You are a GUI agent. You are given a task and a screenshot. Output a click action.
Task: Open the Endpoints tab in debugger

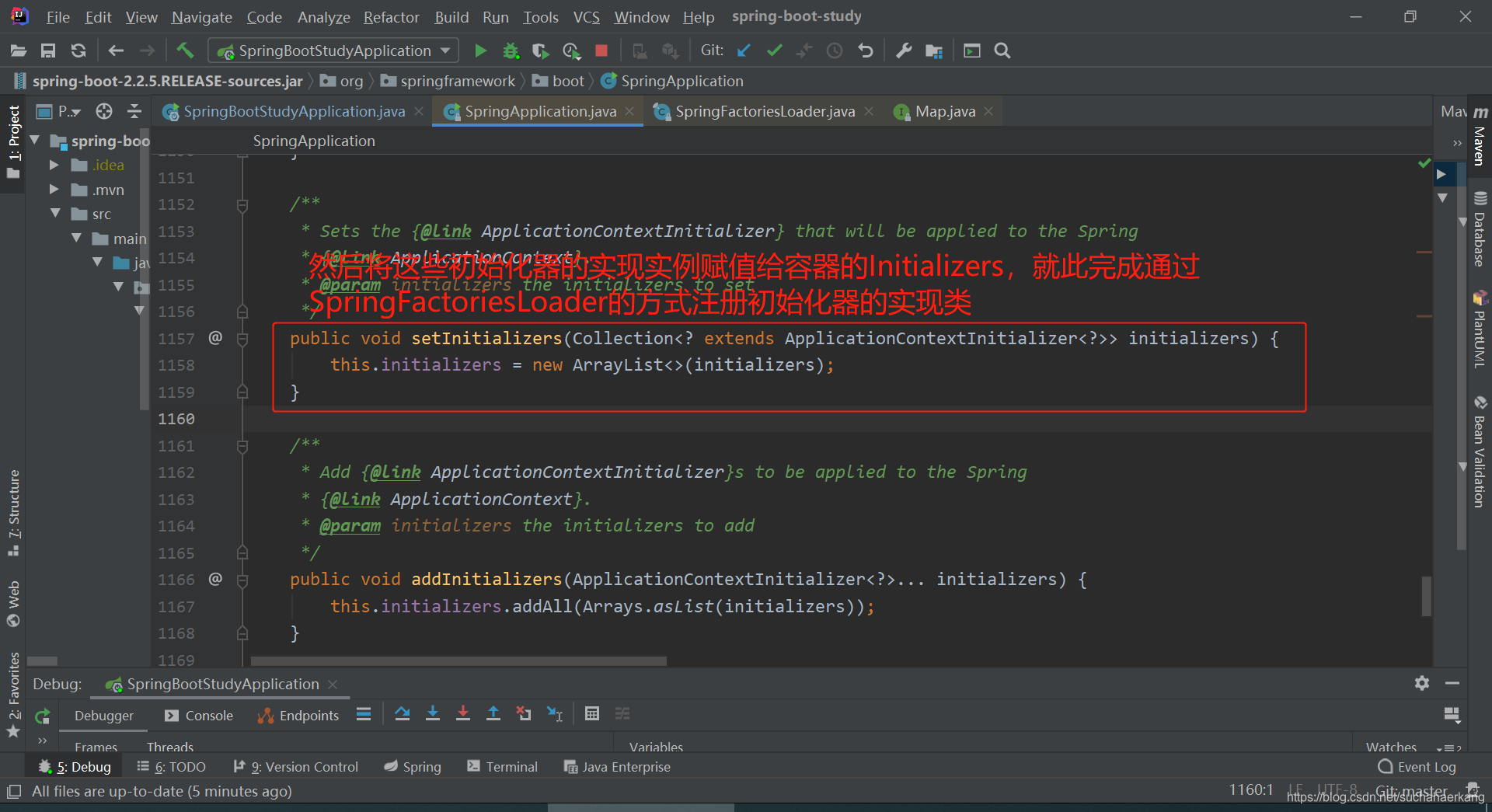[x=298, y=716]
